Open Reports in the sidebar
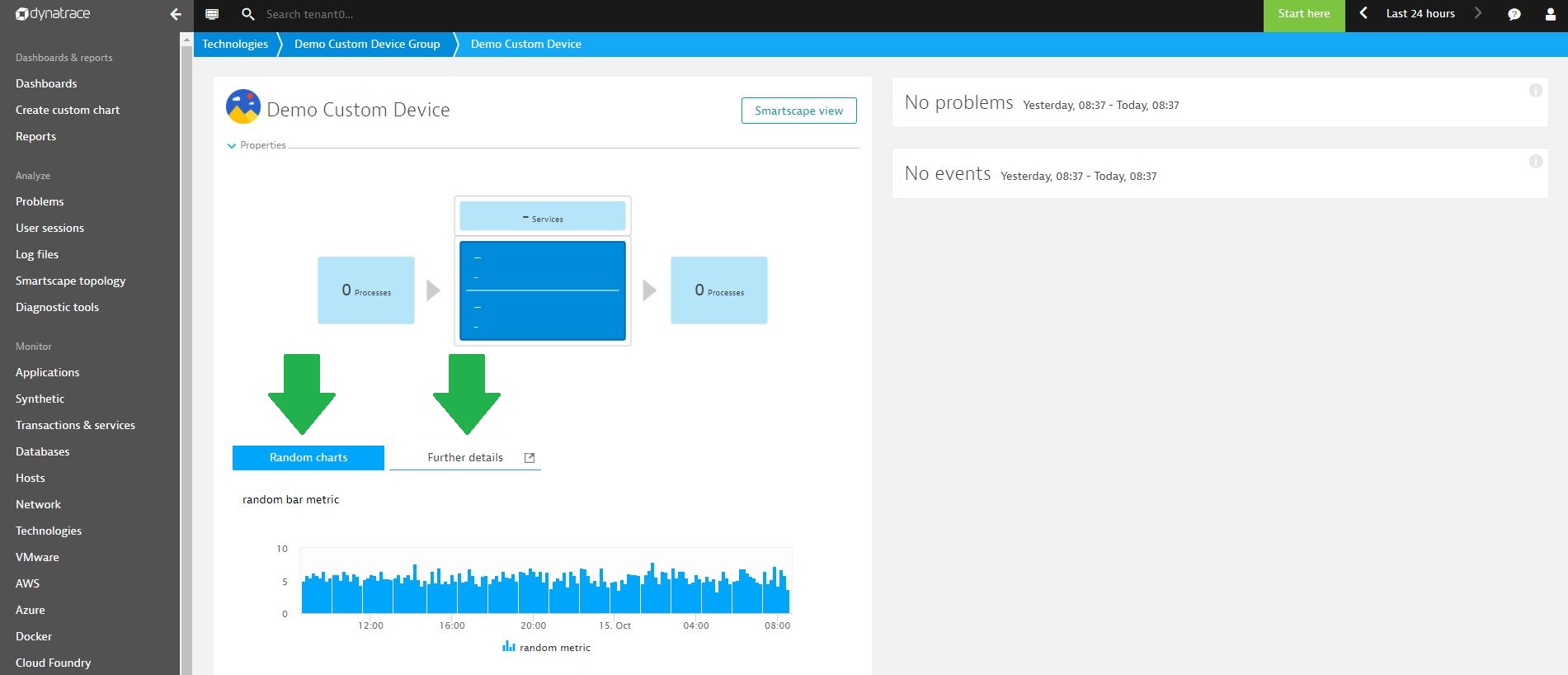Screen dimensions: 1568x675 (x=36, y=136)
